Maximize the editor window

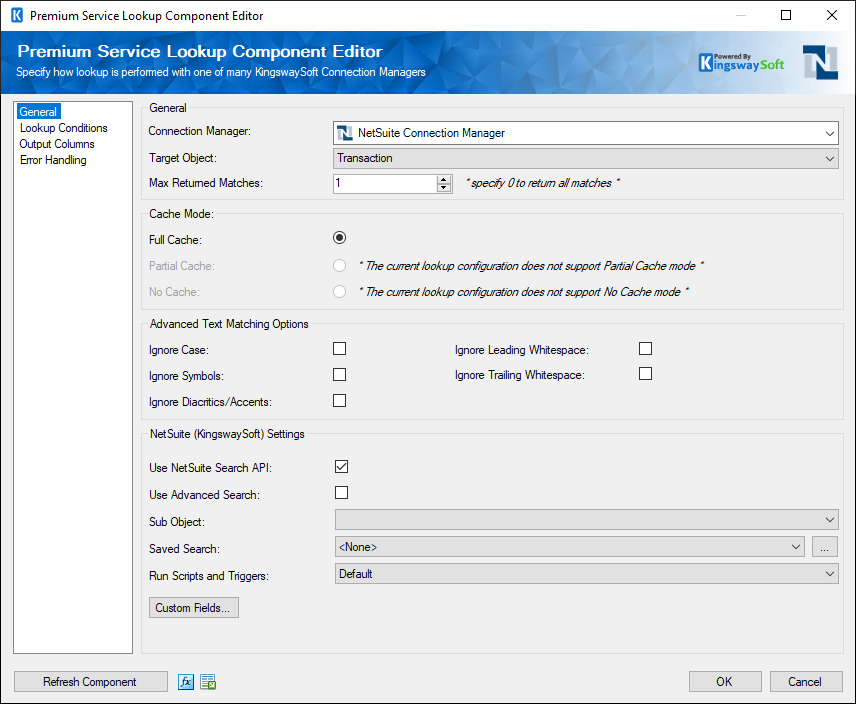point(786,15)
